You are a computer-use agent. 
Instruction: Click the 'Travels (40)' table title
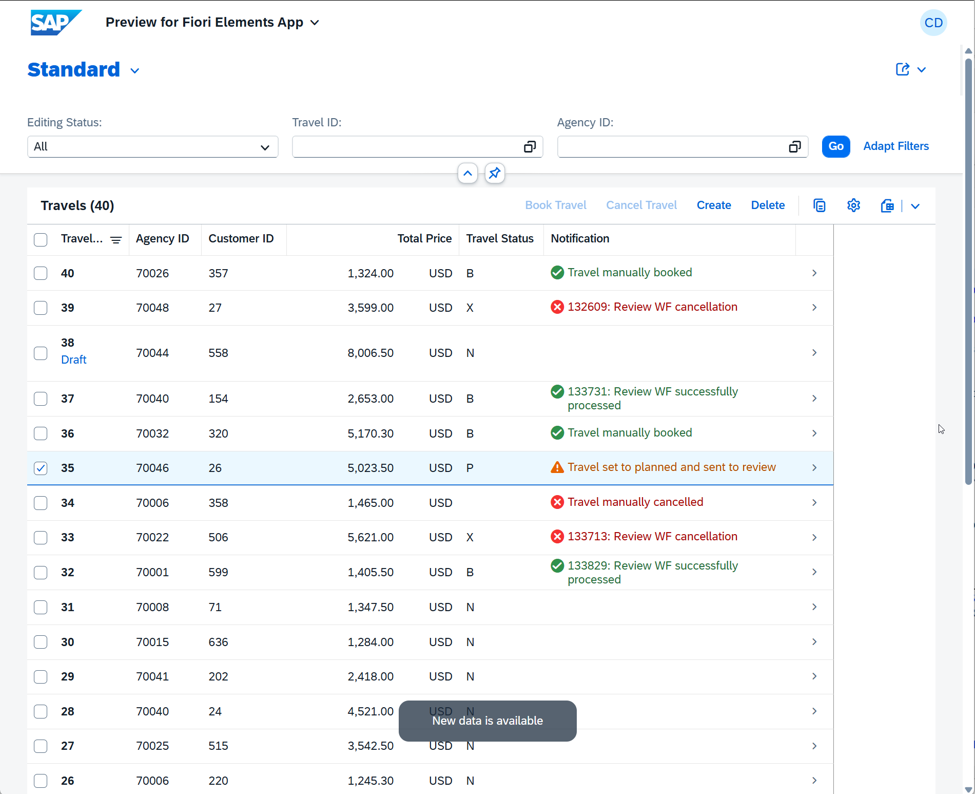[x=78, y=206]
